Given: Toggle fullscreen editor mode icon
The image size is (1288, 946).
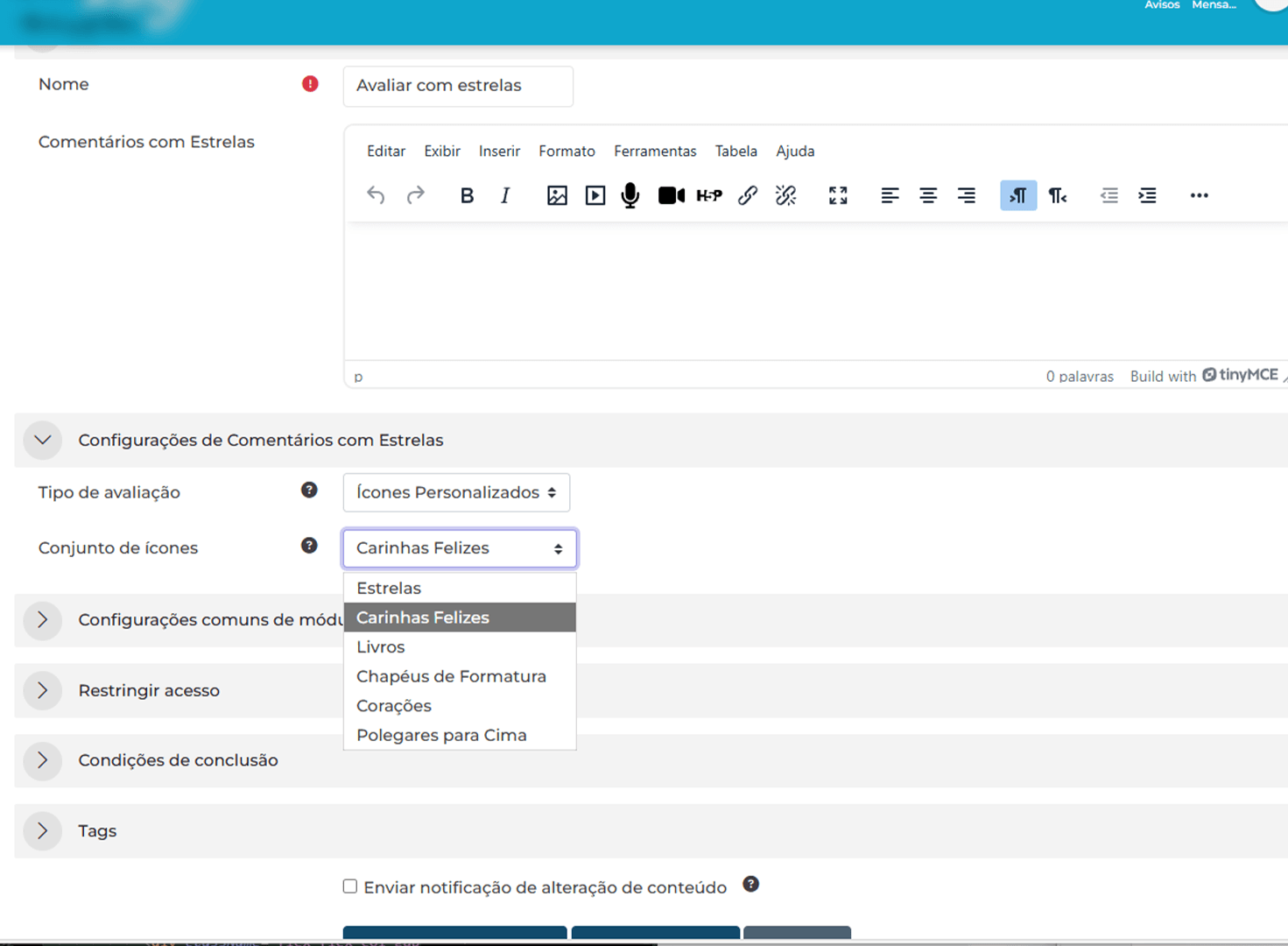Looking at the screenshot, I should tap(838, 195).
